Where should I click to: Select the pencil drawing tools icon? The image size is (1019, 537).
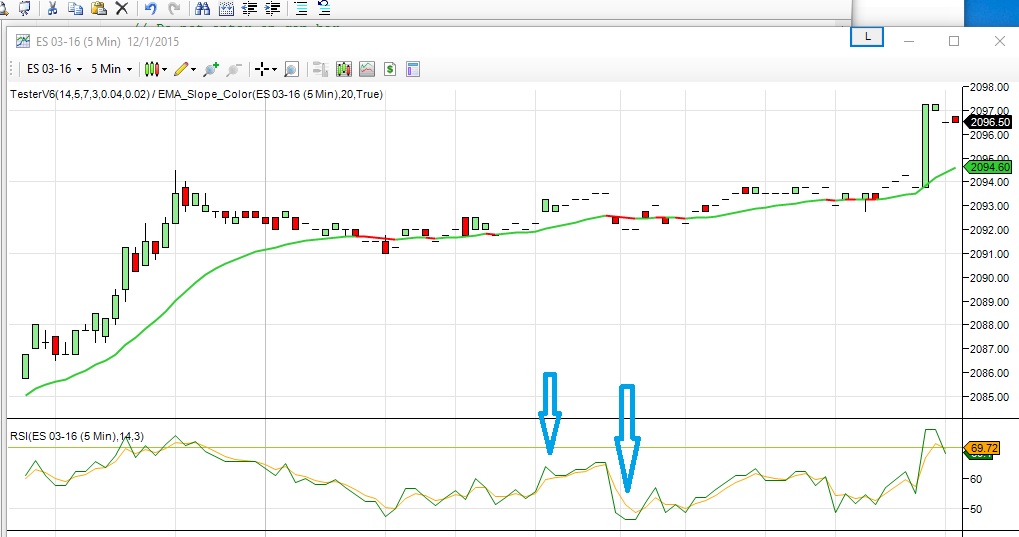(185, 69)
